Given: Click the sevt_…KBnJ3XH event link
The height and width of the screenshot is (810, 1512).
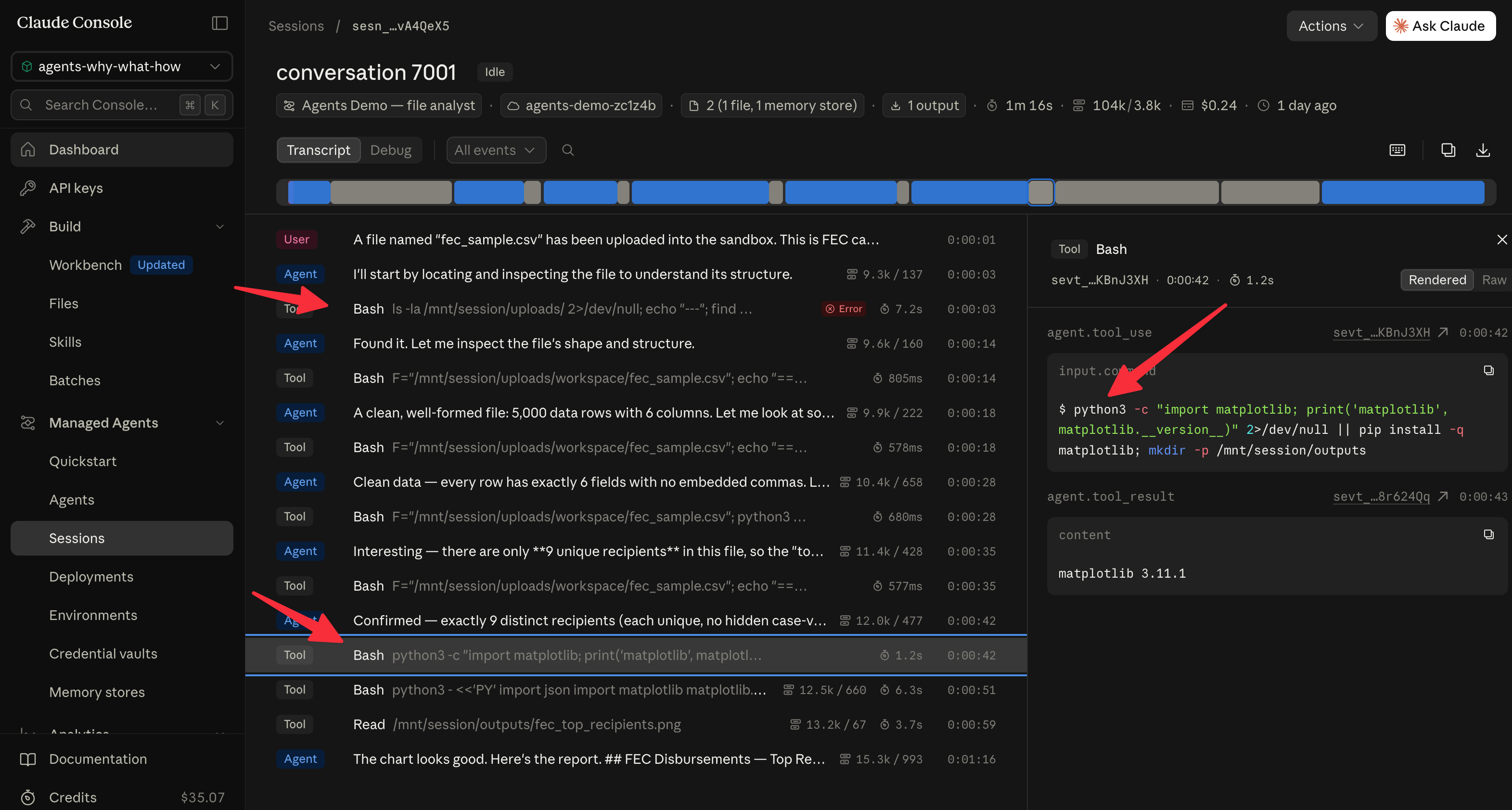Looking at the screenshot, I should [1381, 332].
